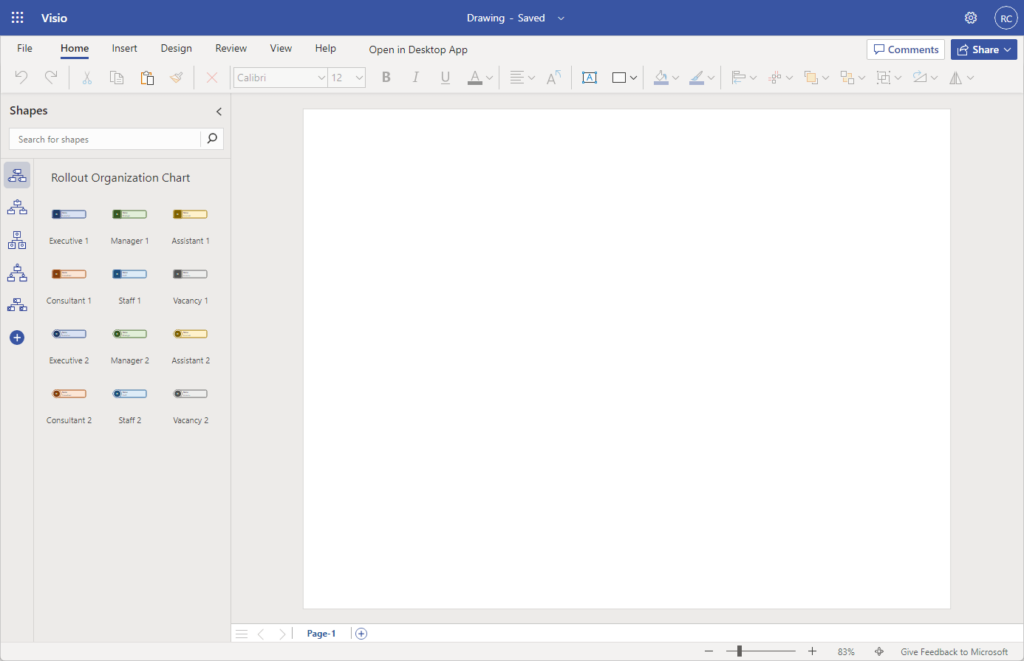Go to the next page arrow

pos(281,634)
